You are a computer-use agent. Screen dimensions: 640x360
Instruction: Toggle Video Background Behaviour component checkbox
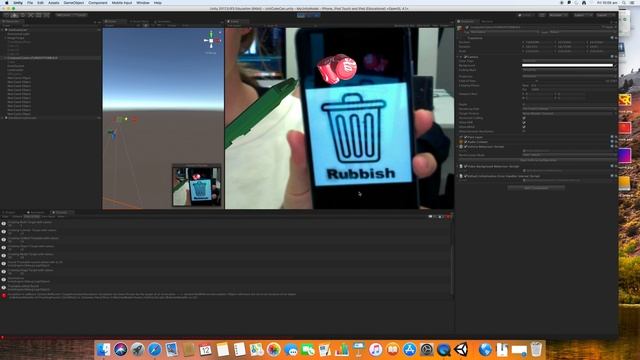point(465,166)
